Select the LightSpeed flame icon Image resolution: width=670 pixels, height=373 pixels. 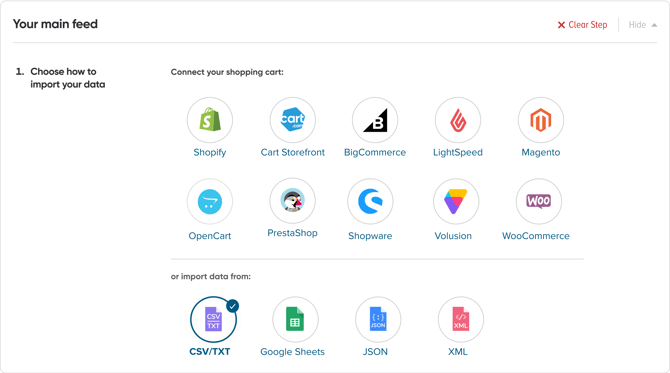pyautogui.click(x=458, y=120)
